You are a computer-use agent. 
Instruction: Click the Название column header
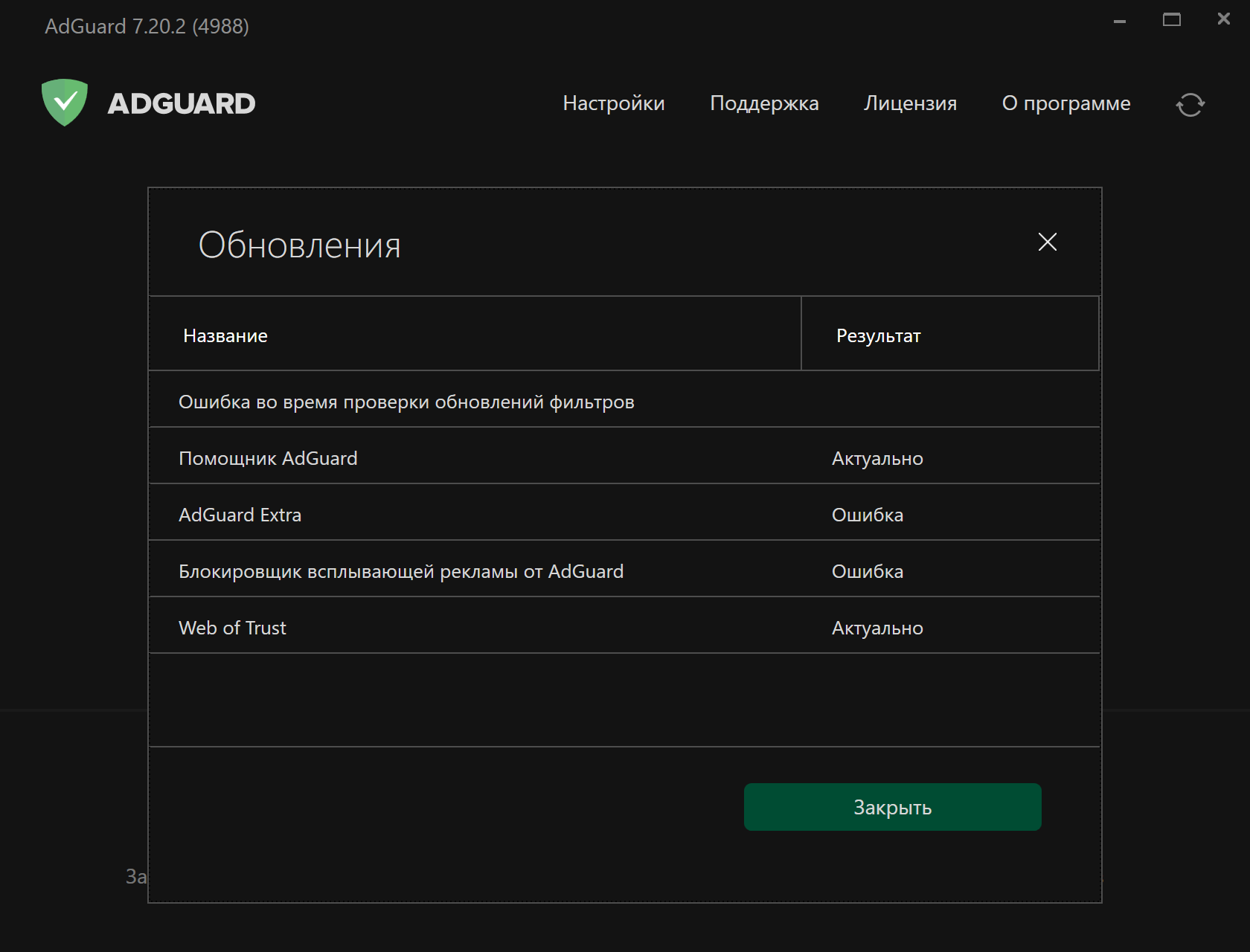pos(475,334)
